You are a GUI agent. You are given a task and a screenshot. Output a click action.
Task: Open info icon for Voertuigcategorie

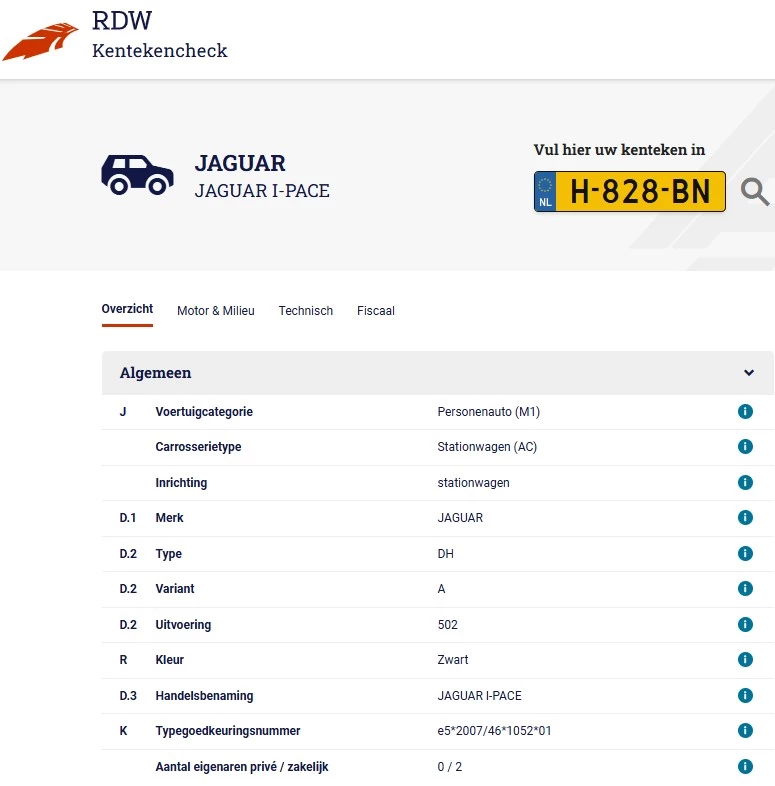[x=745, y=412]
